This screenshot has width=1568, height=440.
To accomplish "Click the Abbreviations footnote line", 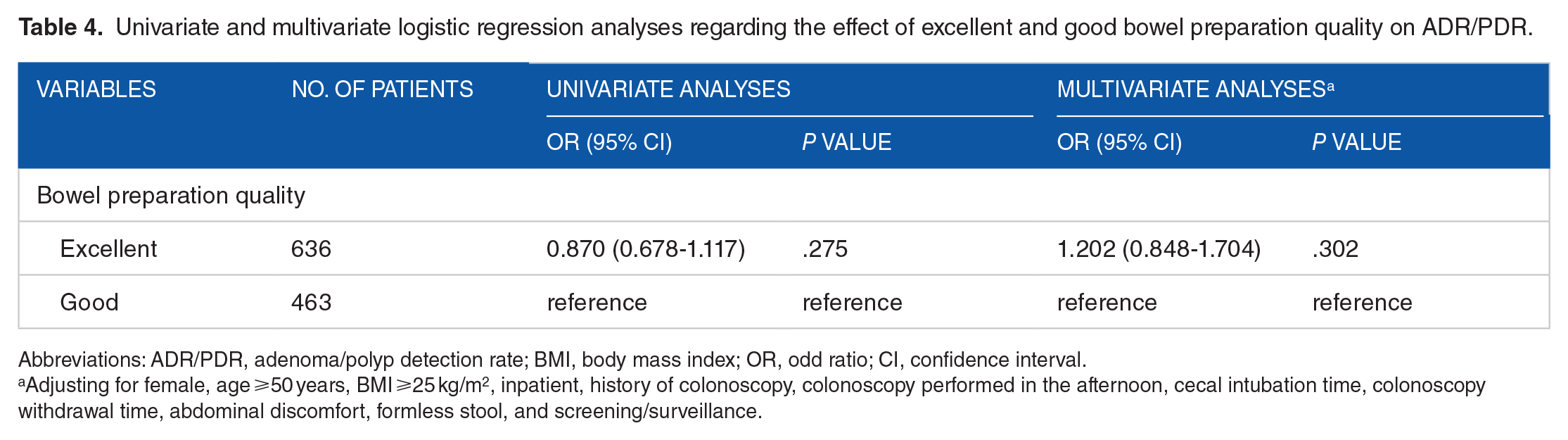I will click(552, 360).
